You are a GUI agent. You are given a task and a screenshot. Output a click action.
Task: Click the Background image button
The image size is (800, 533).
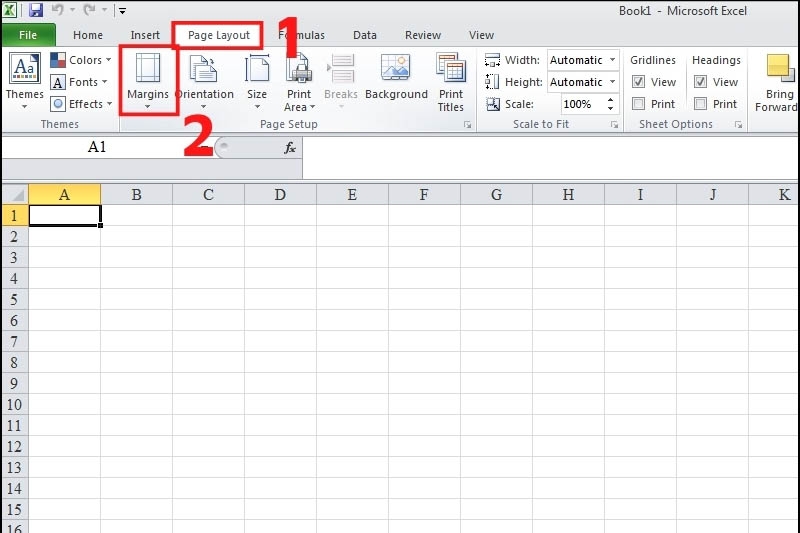click(396, 77)
